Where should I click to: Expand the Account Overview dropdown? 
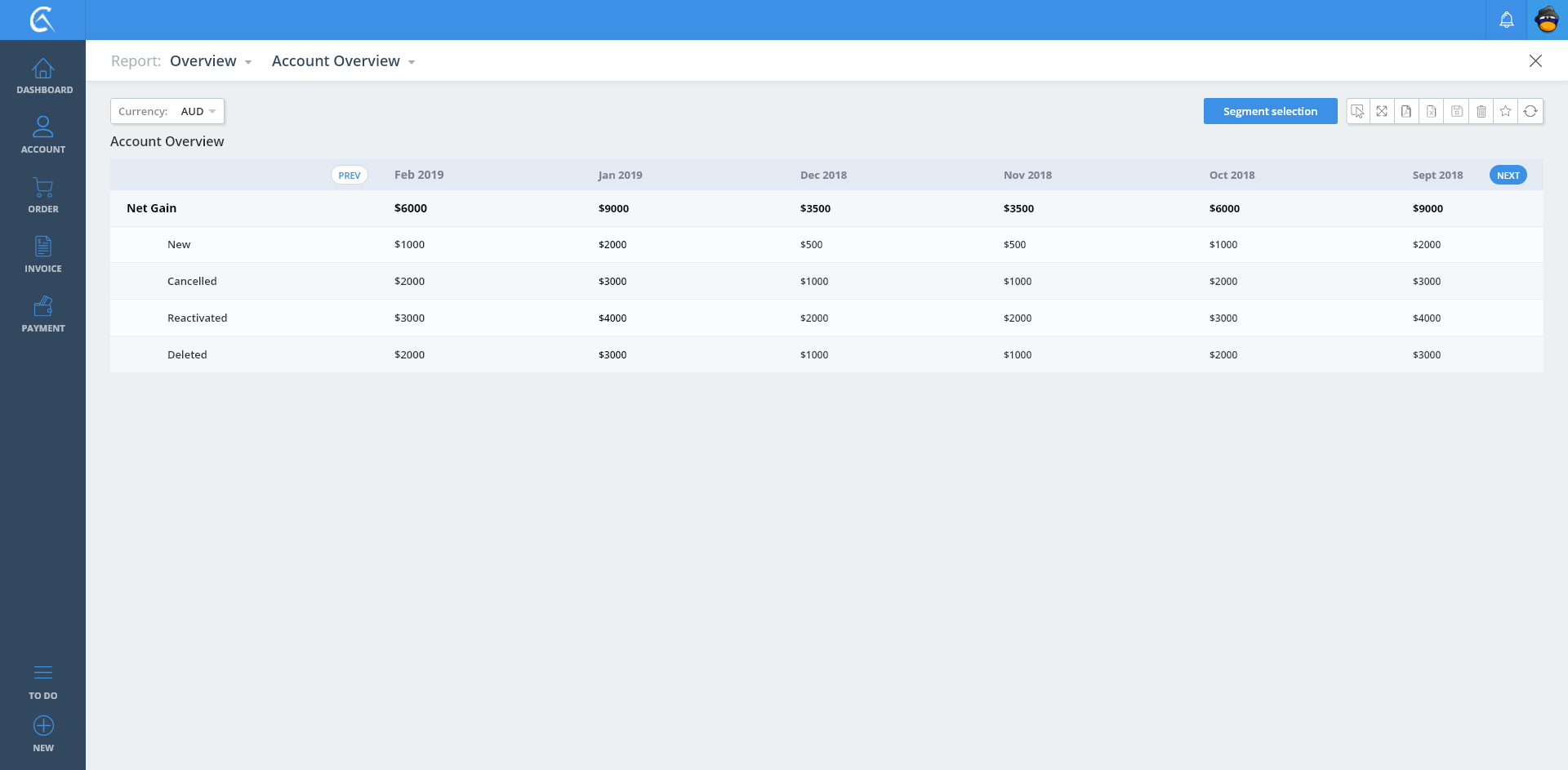343,61
